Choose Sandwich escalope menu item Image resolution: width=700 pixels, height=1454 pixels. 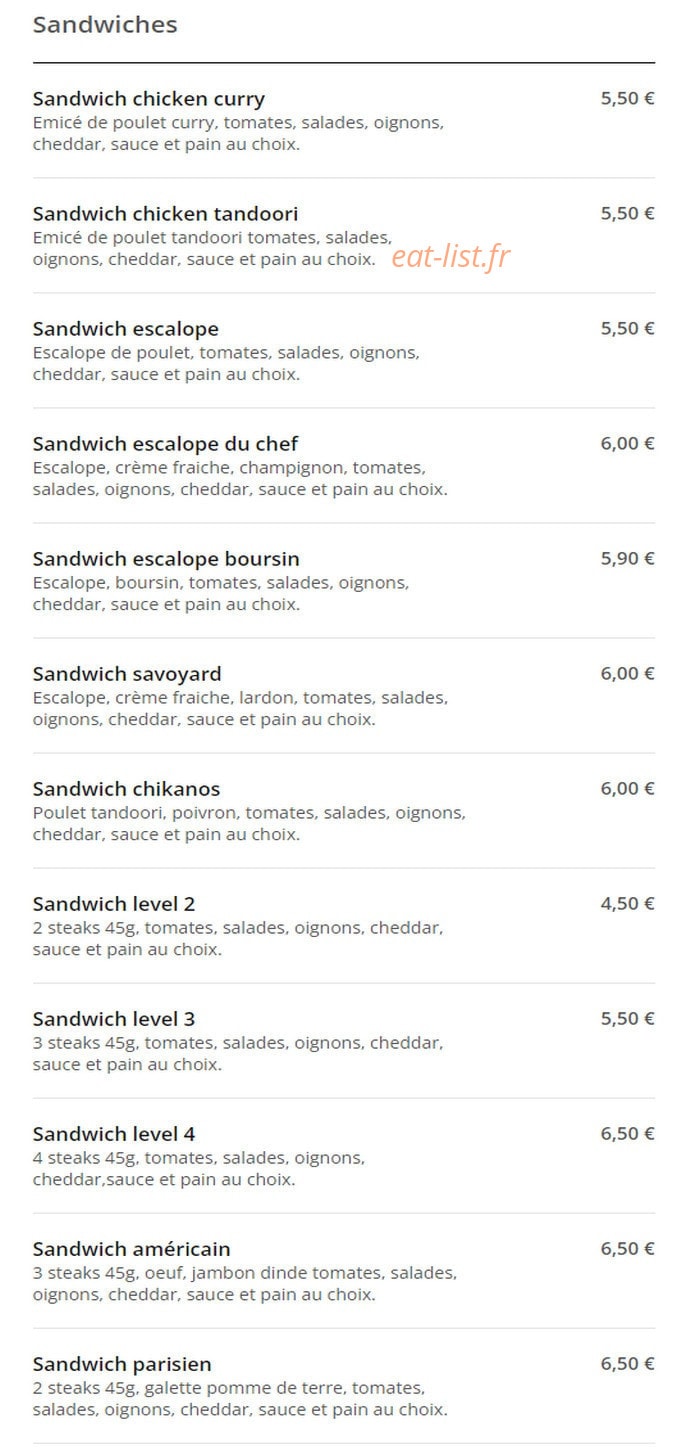coord(343,351)
